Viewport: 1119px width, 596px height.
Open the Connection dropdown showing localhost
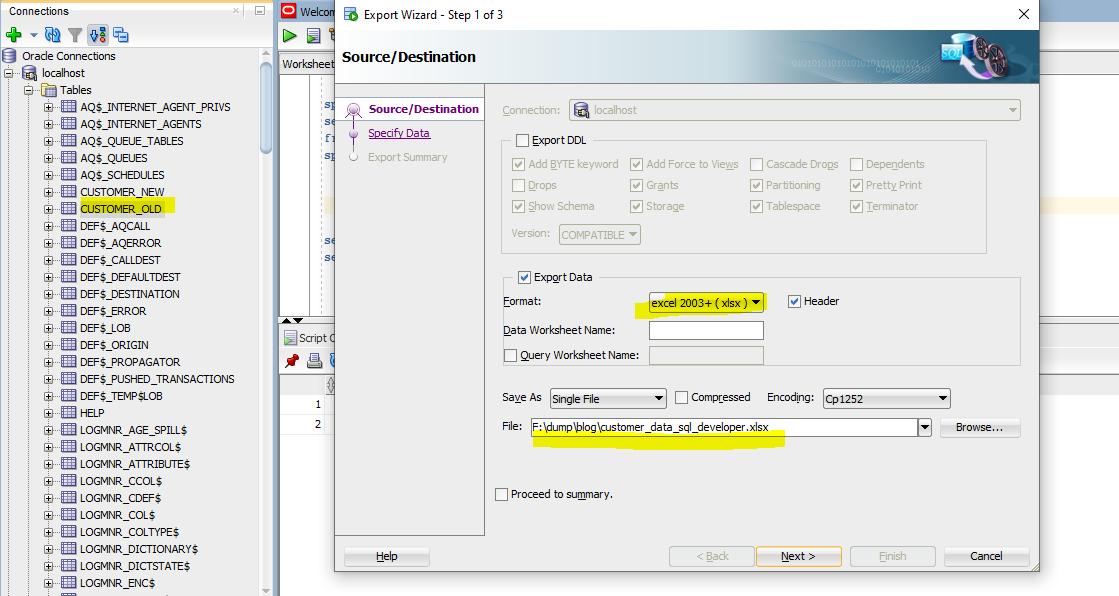795,110
